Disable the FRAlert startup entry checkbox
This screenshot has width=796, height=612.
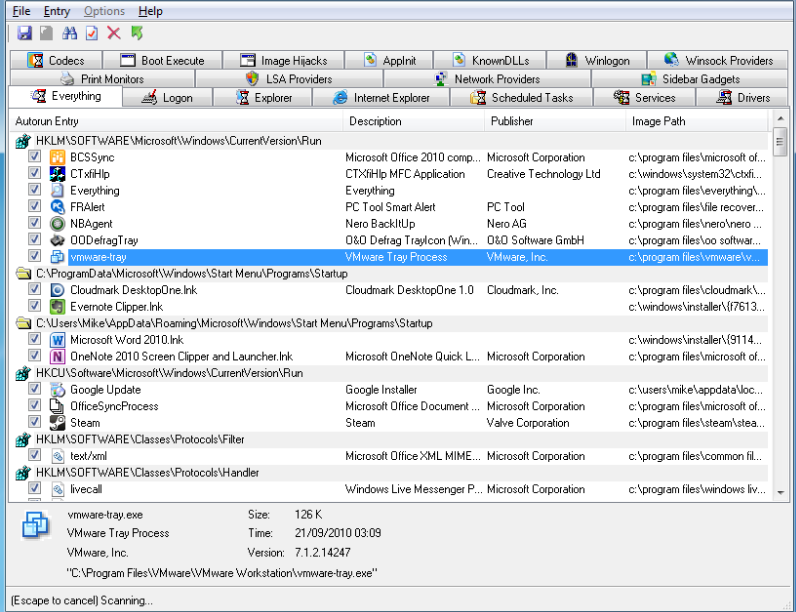(34, 206)
